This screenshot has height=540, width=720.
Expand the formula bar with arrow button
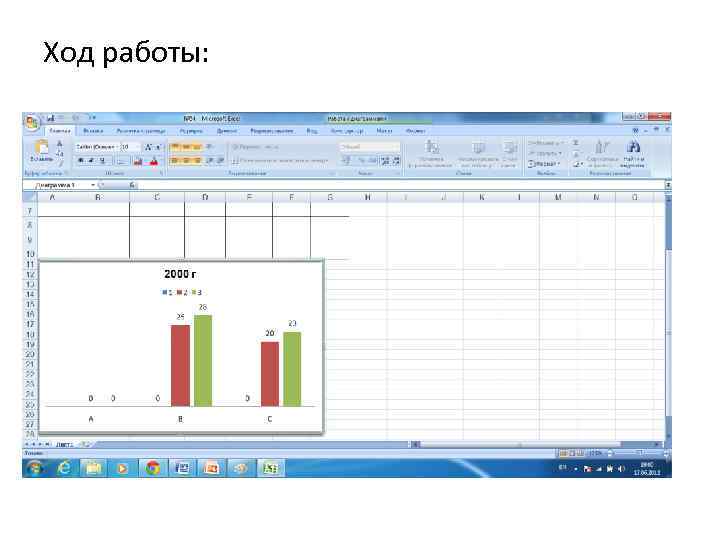[x=668, y=185]
